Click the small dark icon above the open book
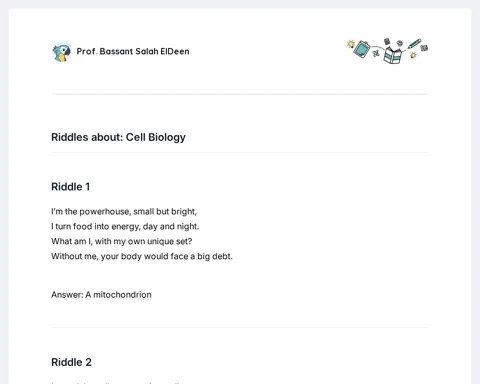This screenshot has height=384, width=480. coord(387,41)
